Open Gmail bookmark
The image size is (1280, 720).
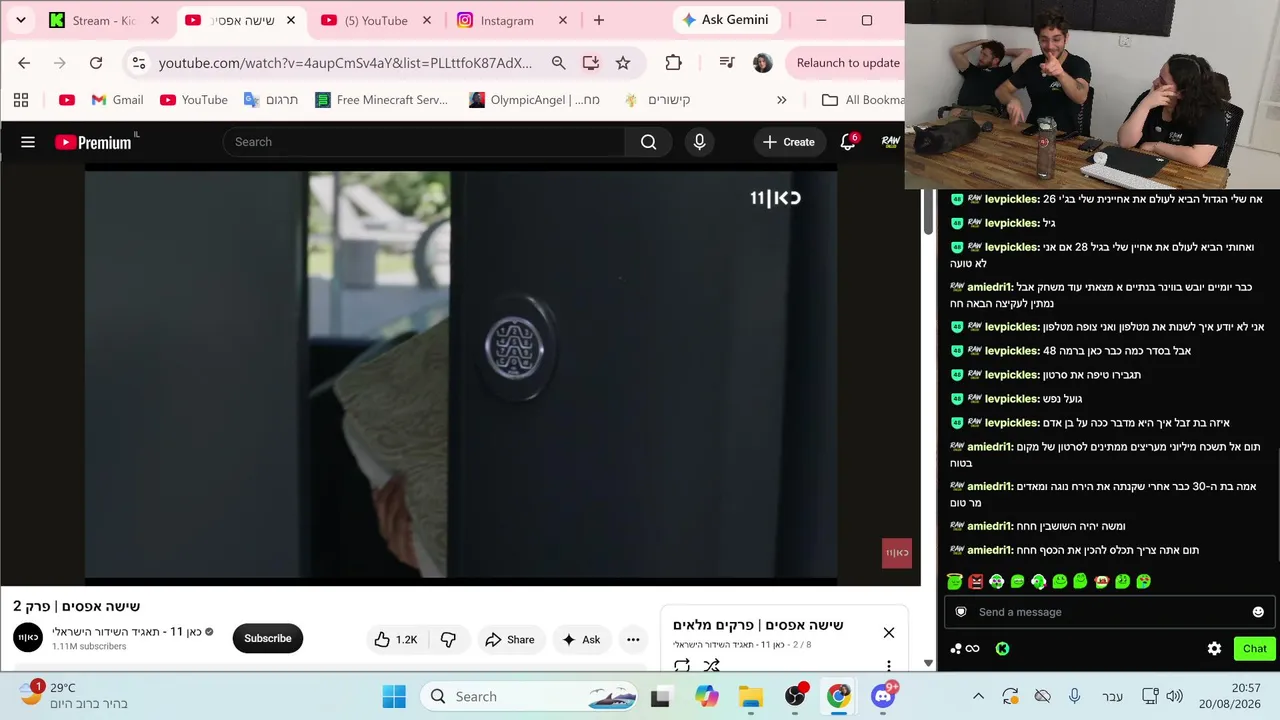click(x=117, y=100)
